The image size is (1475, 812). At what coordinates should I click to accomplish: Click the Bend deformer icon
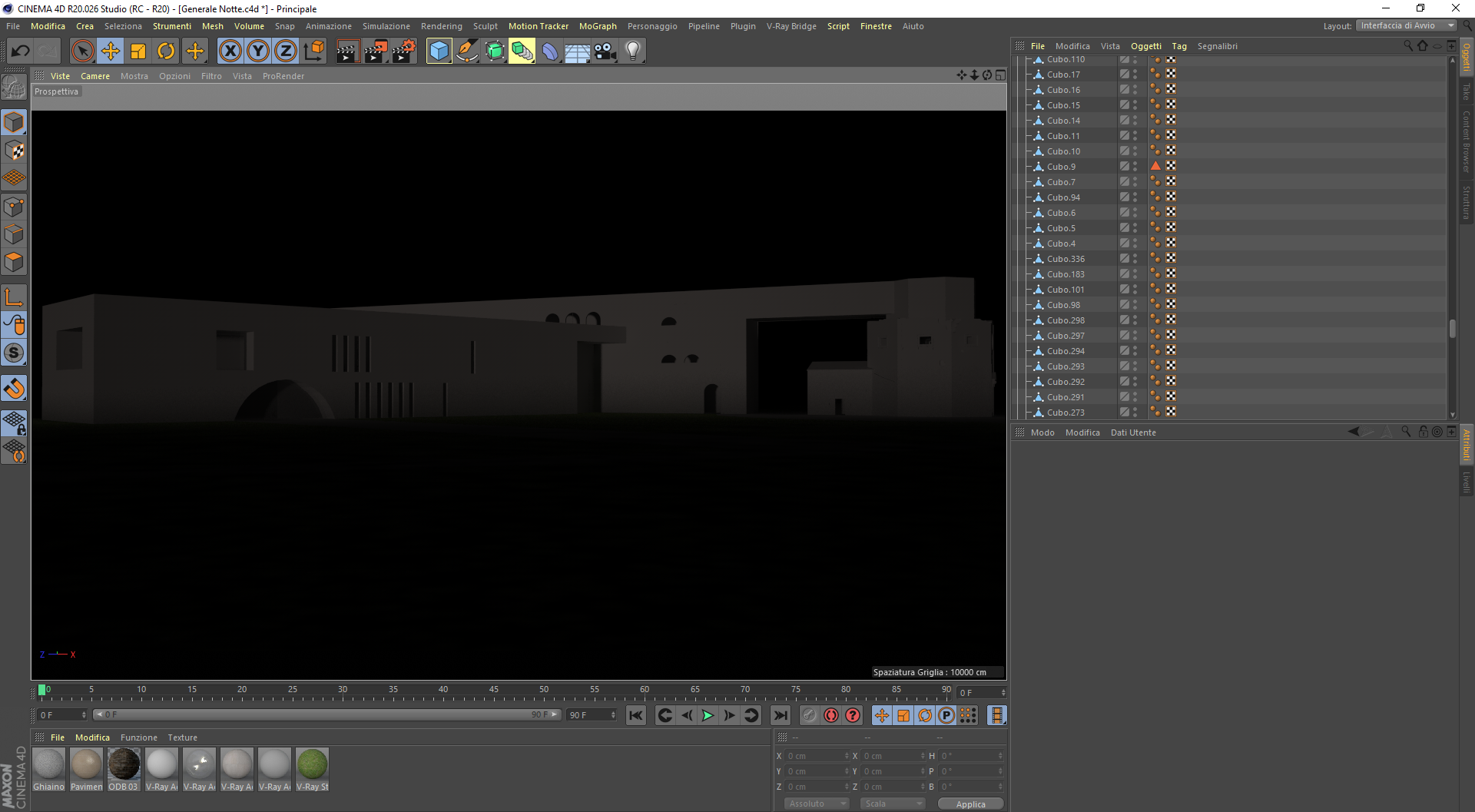[x=550, y=51]
